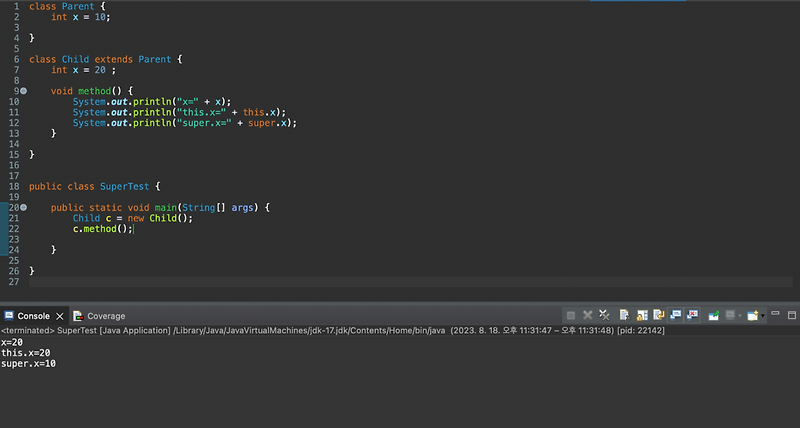
Task: Collapse the main method fold marker at line 20
Action: [23, 208]
